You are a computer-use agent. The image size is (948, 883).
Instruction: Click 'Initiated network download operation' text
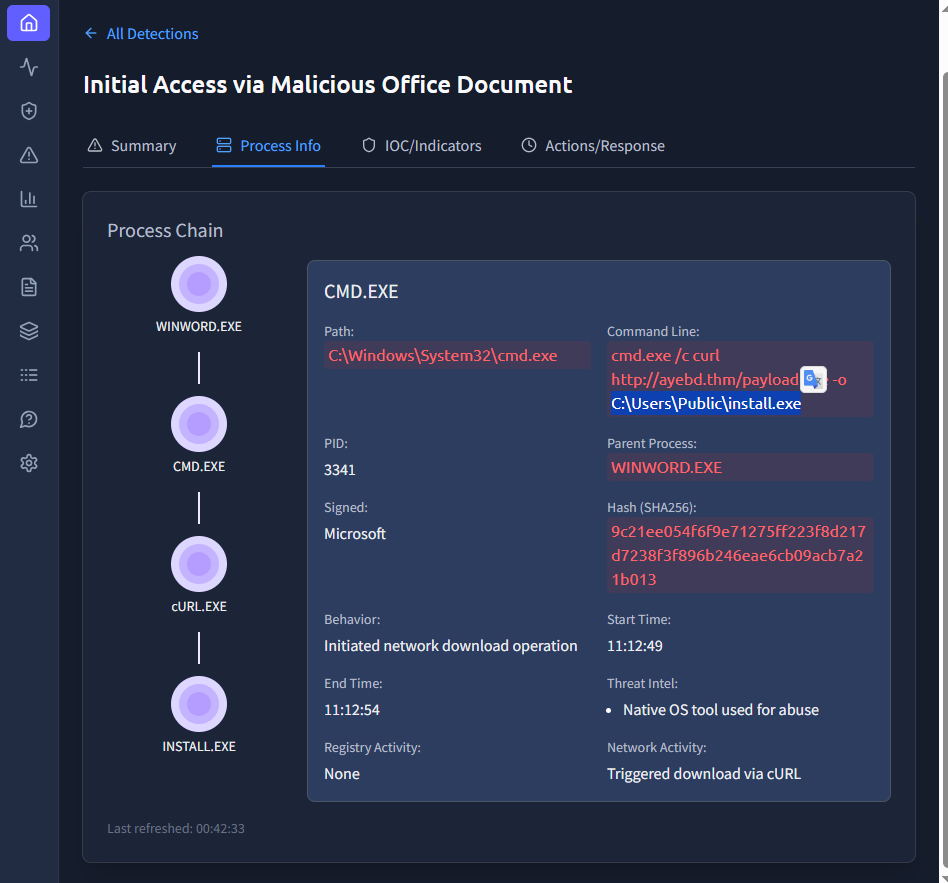450,646
